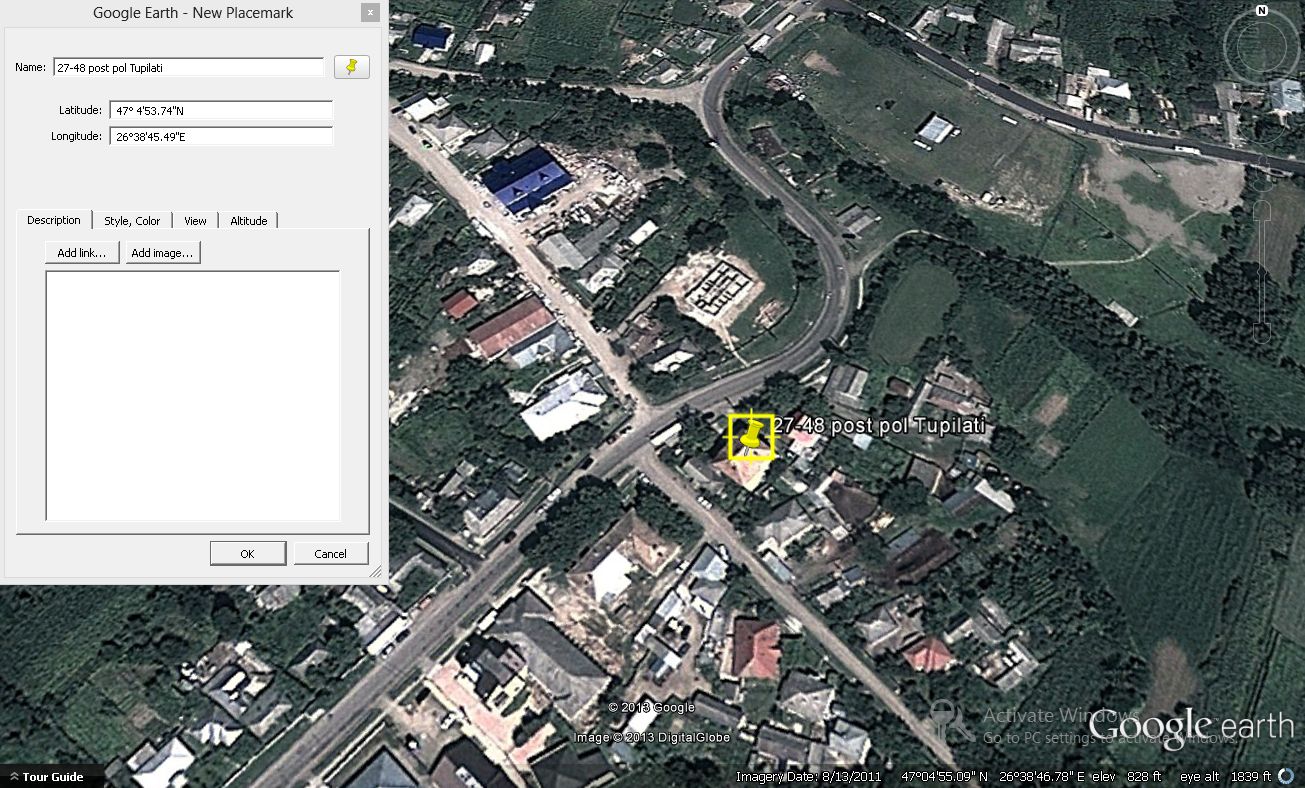This screenshot has height=788, width=1305.
Task: Click the resize grip of dialog
Action: [x=376, y=572]
